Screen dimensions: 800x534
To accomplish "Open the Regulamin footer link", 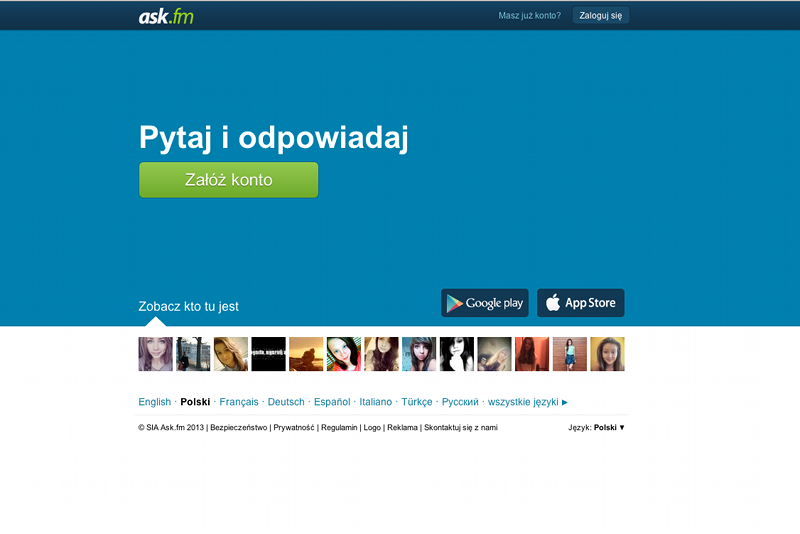I will coord(339,427).
